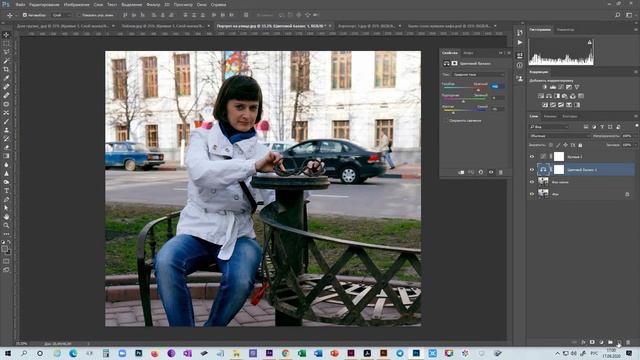
Task: Select the Lasso tool
Action: [6, 52]
